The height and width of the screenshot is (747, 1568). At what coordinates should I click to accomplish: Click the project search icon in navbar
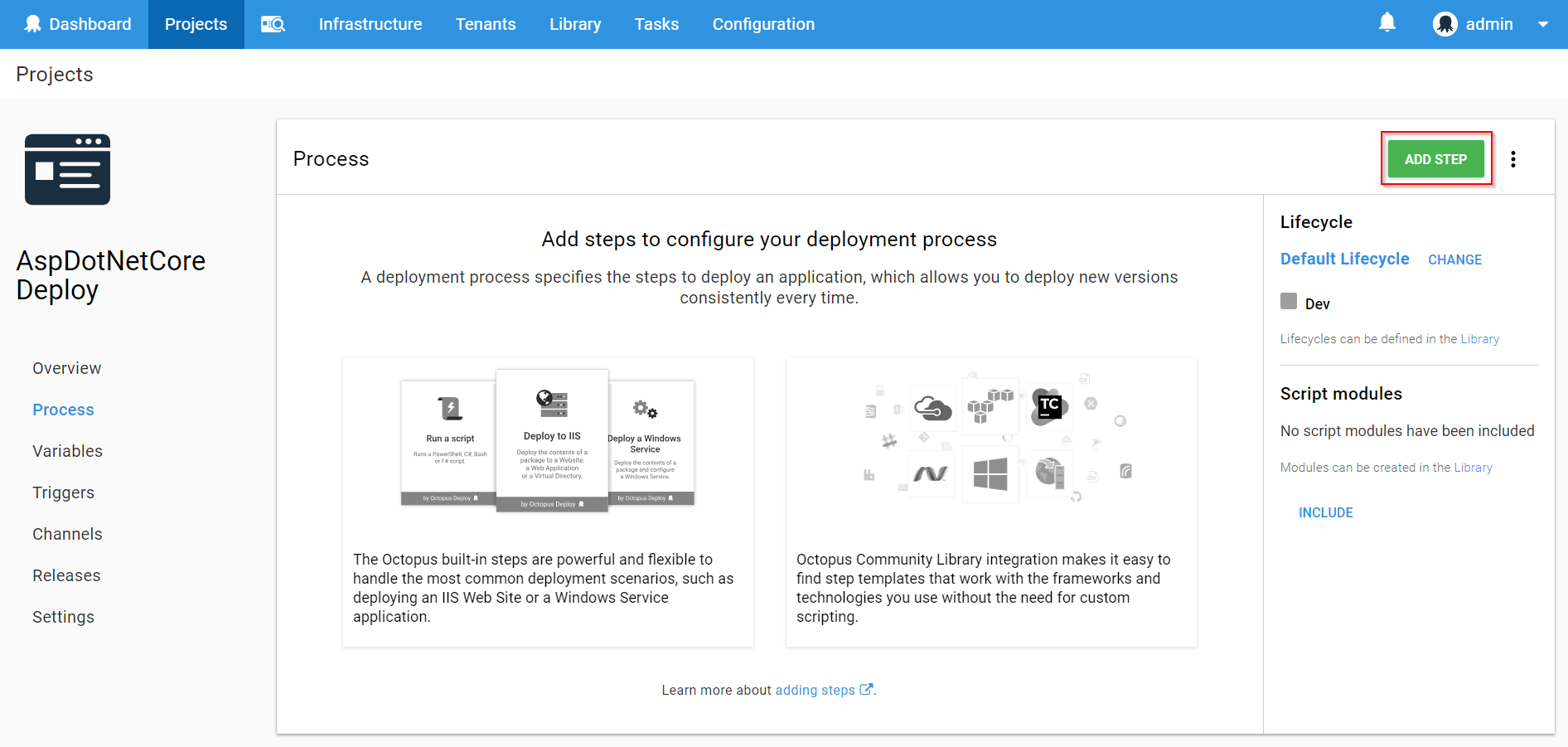(273, 24)
